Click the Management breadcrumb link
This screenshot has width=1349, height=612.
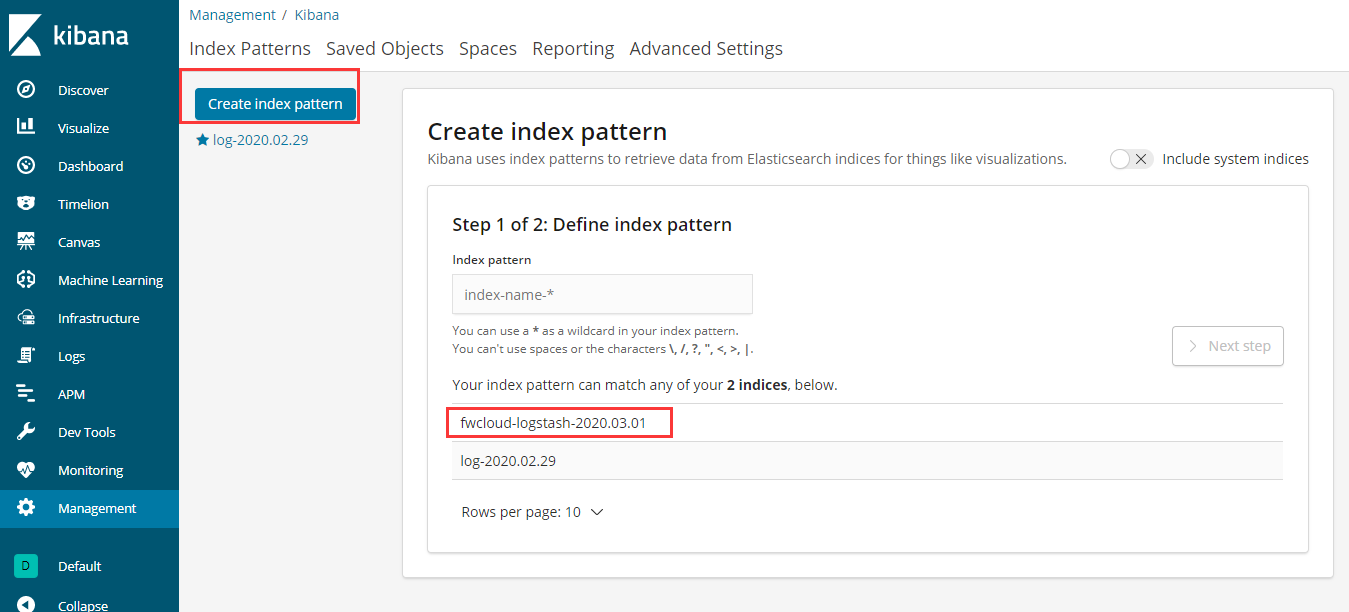pos(232,15)
